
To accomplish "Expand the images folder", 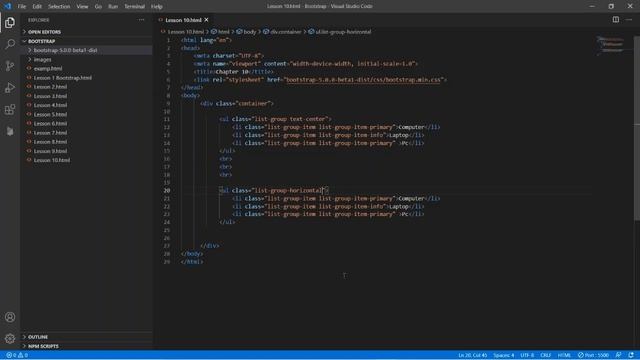I will point(87,60).
